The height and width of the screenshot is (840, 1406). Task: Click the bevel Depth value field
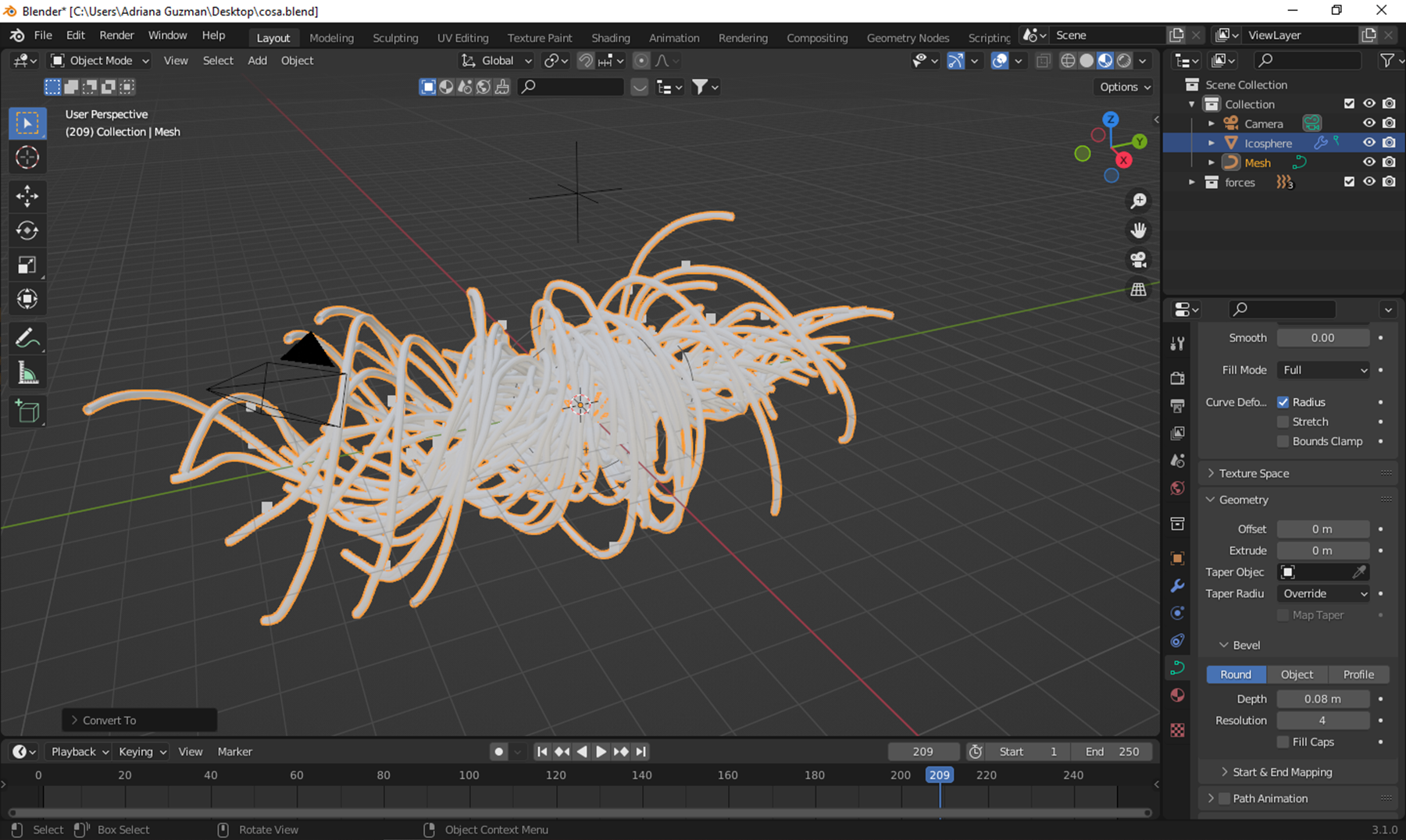(1323, 699)
